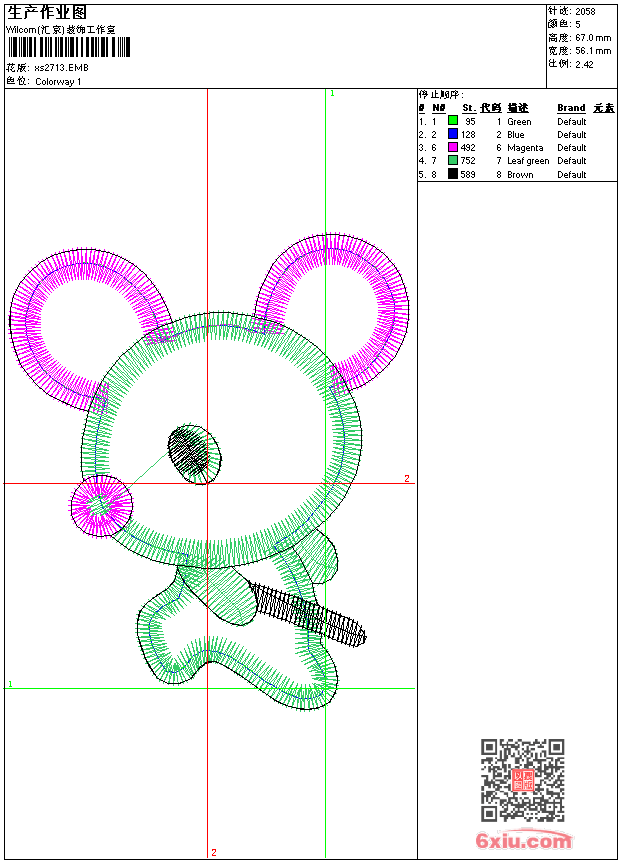This screenshot has height=860, width=620.
Task: Click the 'Default' brand in Green row
Action: click(x=572, y=122)
